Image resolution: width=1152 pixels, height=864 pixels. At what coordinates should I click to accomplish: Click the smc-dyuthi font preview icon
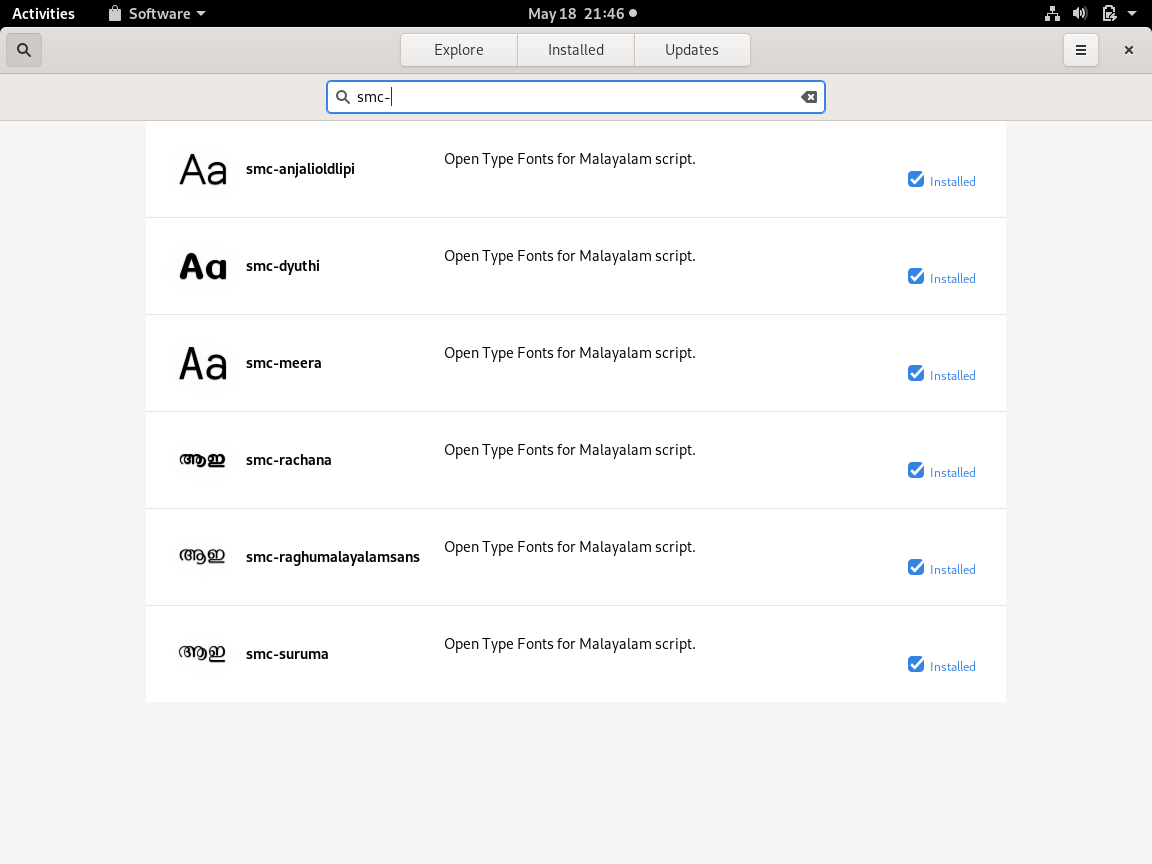[203, 267]
